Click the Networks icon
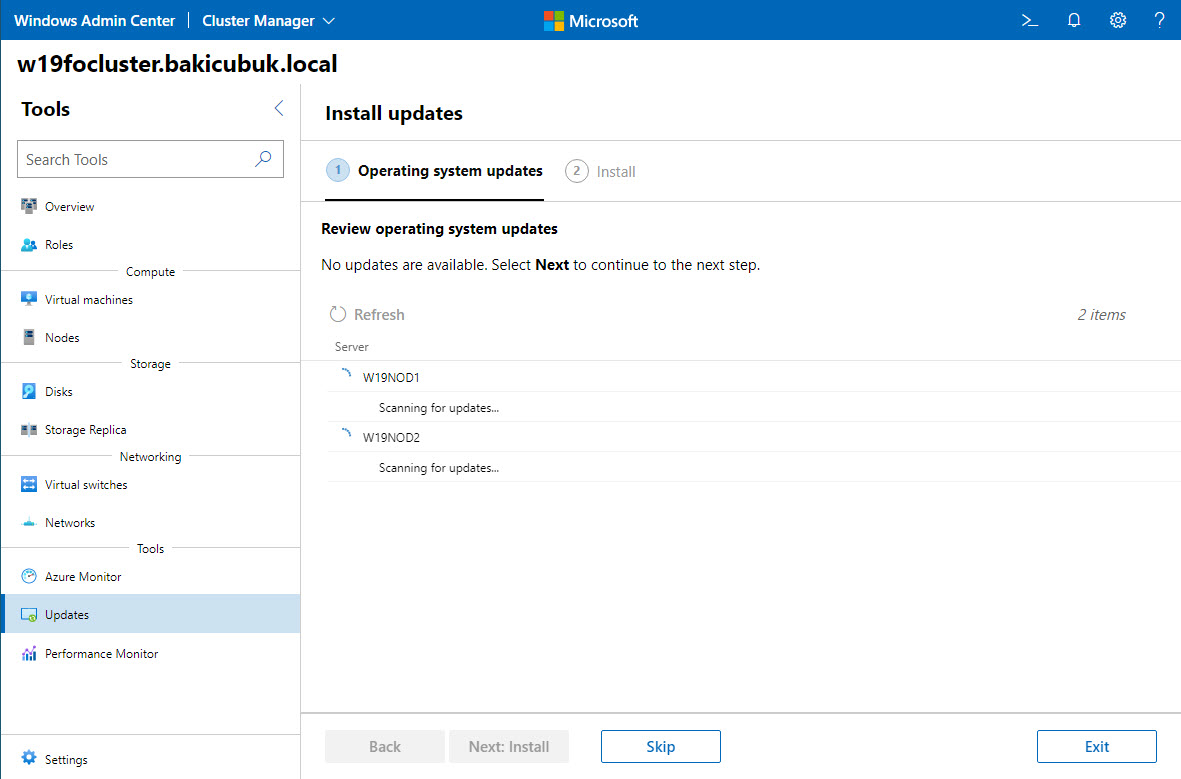Viewport: 1181px width, 779px height. pyautogui.click(x=29, y=523)
